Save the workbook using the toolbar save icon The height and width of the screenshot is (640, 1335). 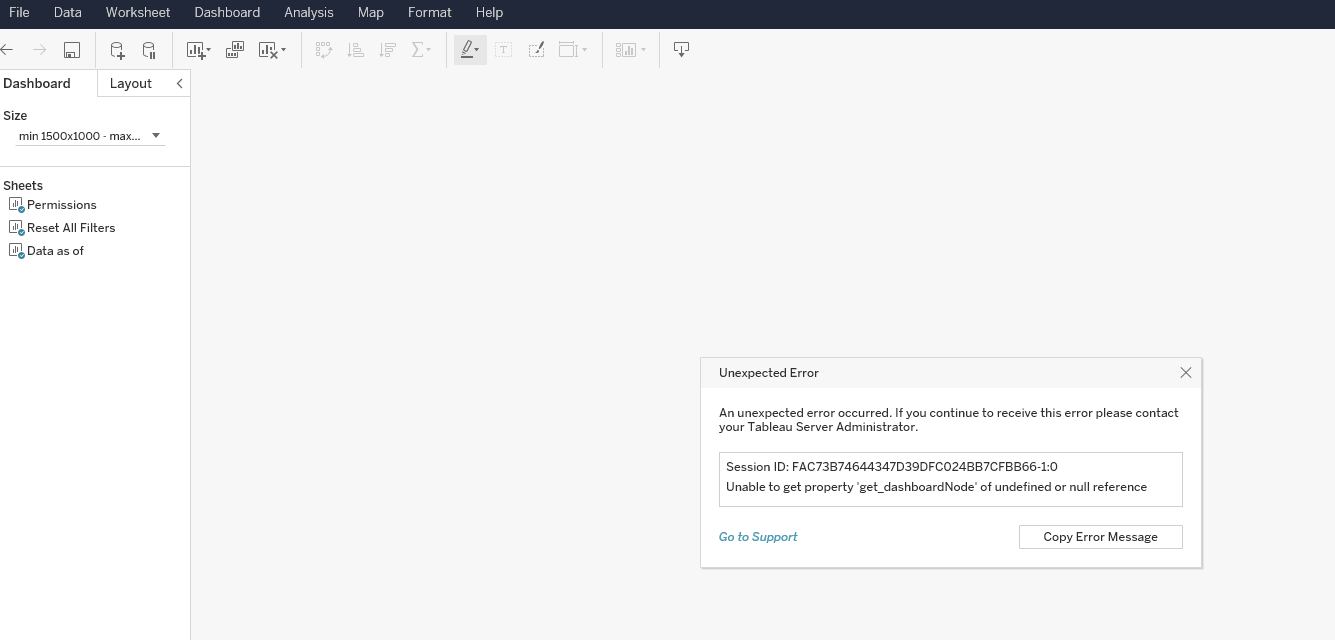click(x=71, y=49)
